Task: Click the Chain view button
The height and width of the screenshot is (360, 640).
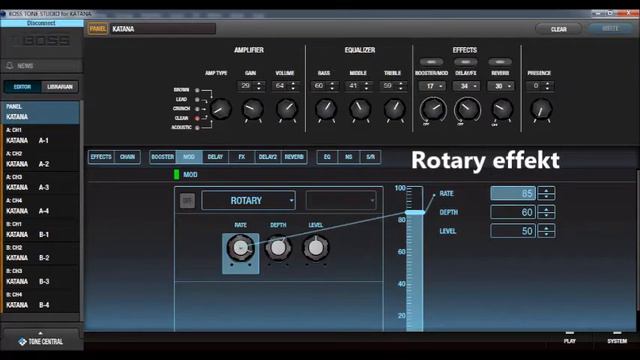Action: [x=127, y=157]
